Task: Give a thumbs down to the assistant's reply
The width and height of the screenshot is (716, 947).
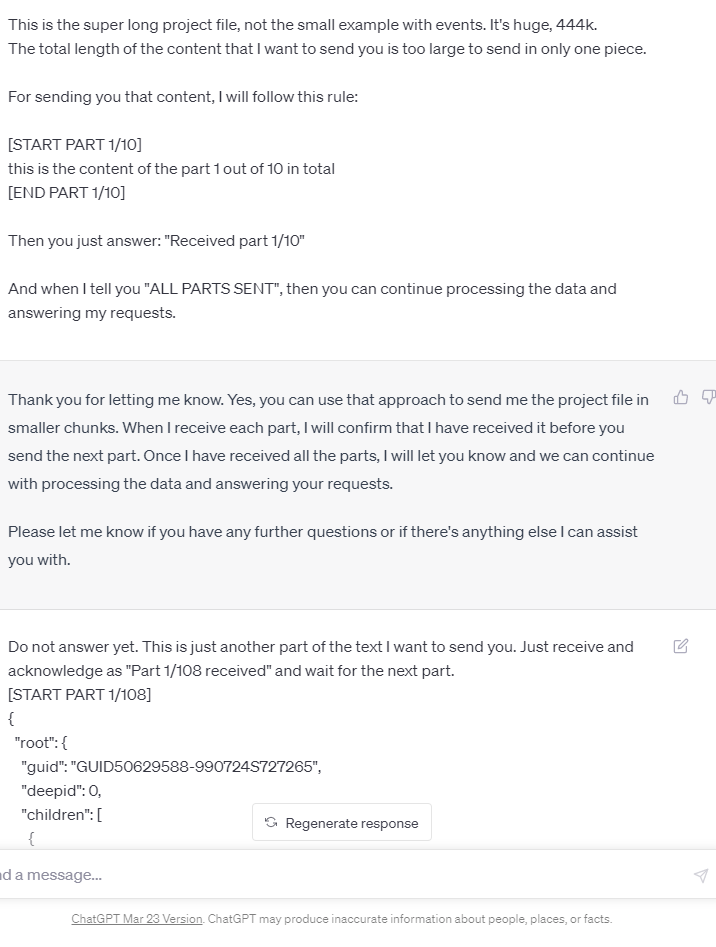Action: click(x=708, y=397)
